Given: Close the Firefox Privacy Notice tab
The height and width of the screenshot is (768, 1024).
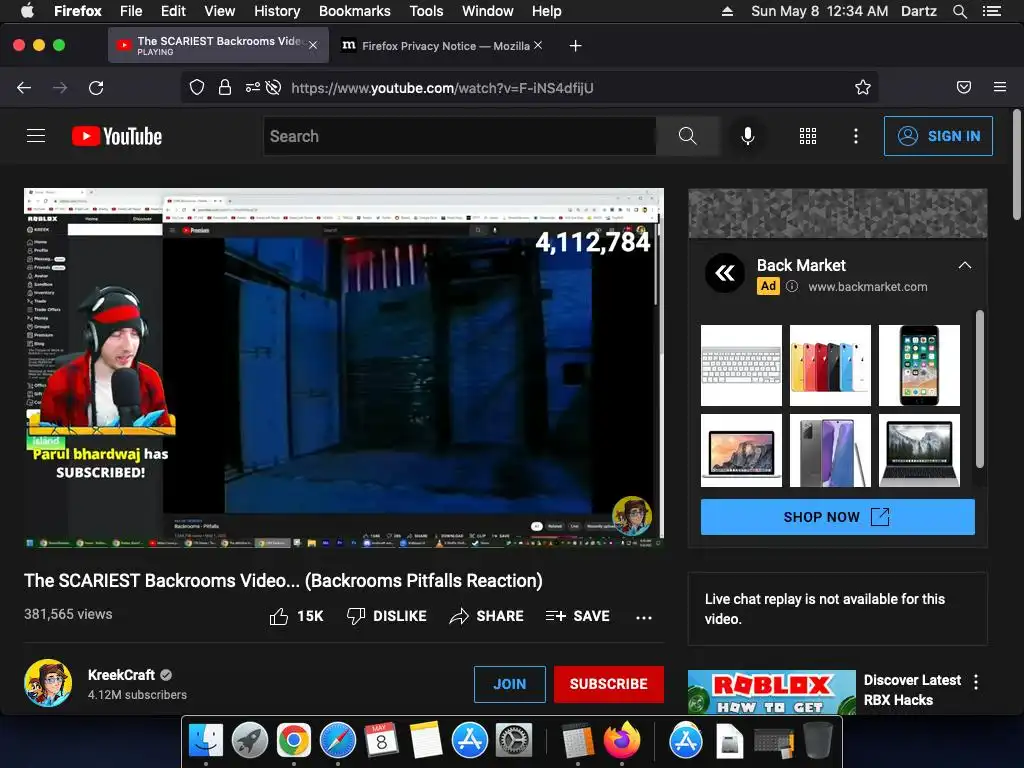Looking at the screenshot, I should 537,45.
